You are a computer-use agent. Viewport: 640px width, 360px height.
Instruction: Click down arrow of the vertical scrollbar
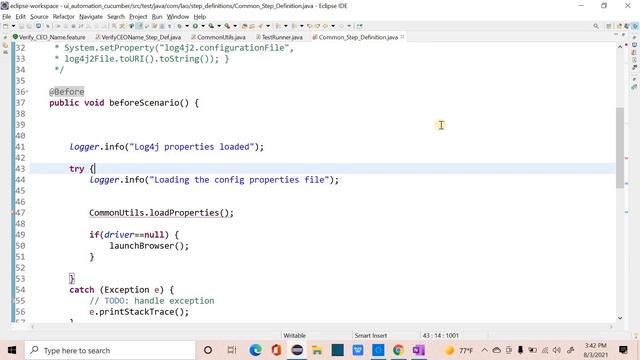point(620,318)
